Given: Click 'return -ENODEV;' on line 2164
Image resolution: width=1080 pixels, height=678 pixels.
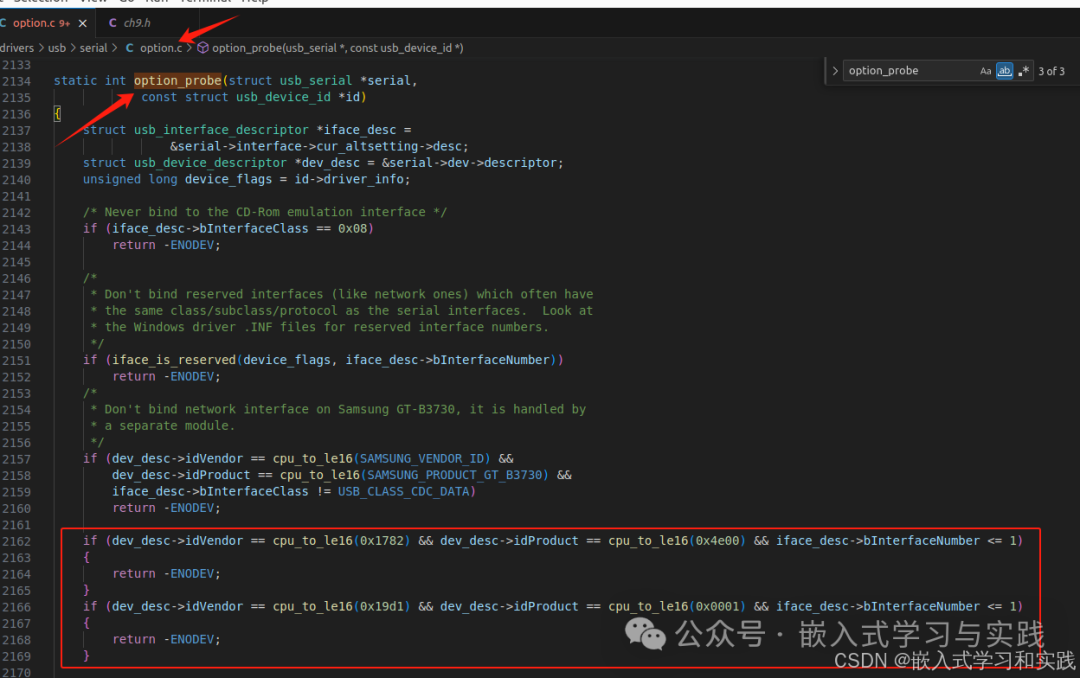Looking at the screenshot, I should (x=167, y=574).
